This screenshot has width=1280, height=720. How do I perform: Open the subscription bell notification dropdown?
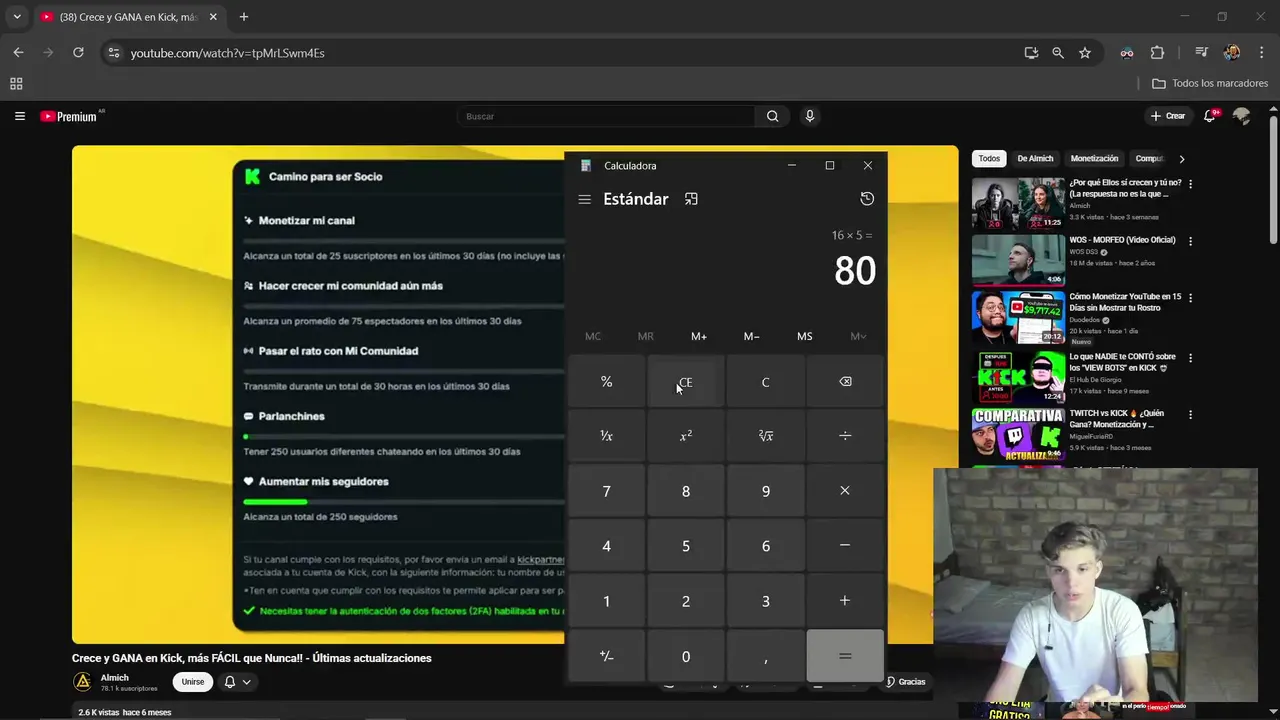(x=237, y=682)
